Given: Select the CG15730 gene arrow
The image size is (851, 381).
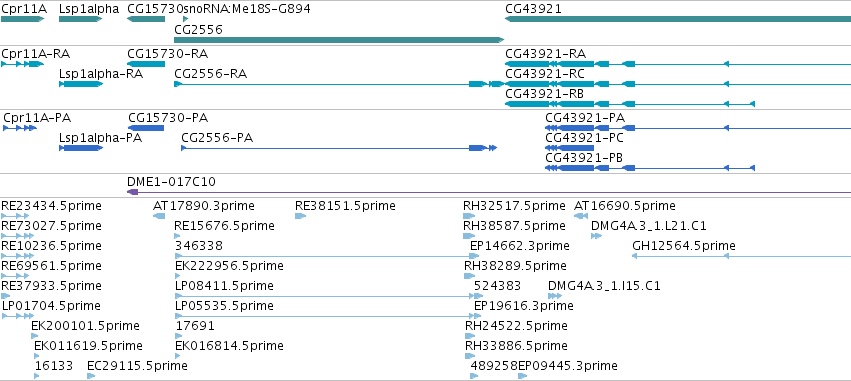Looking at the screenshot, I should [145, 19].
